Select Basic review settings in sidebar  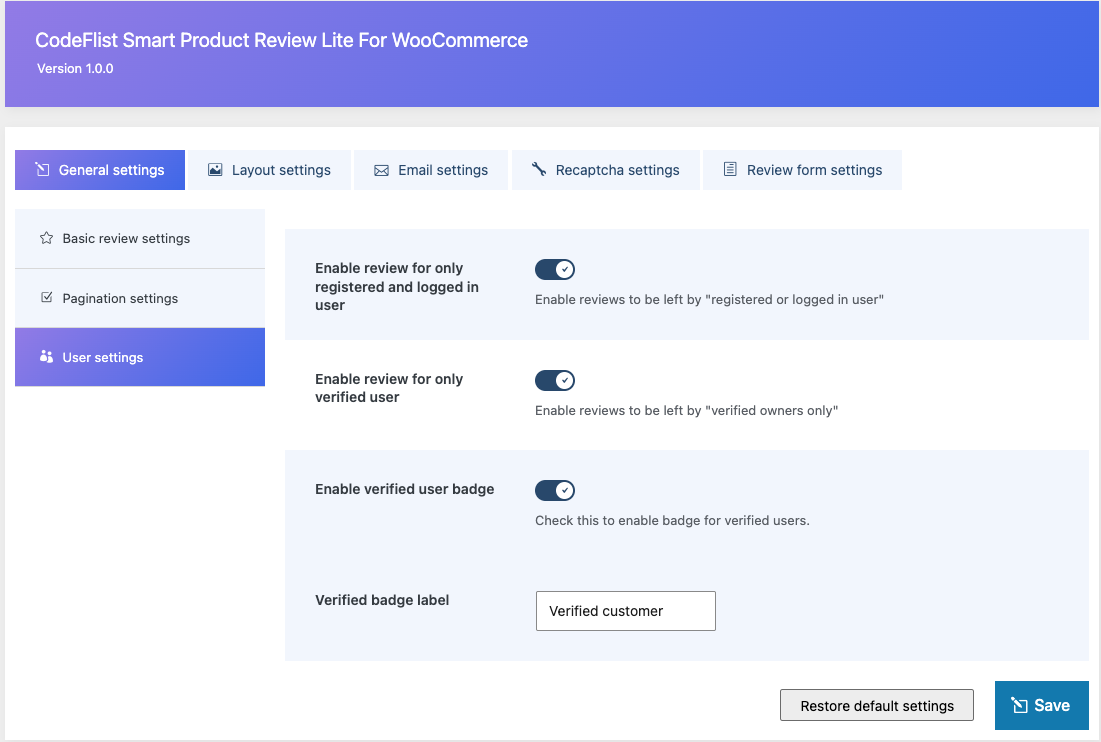pos(140,239)
